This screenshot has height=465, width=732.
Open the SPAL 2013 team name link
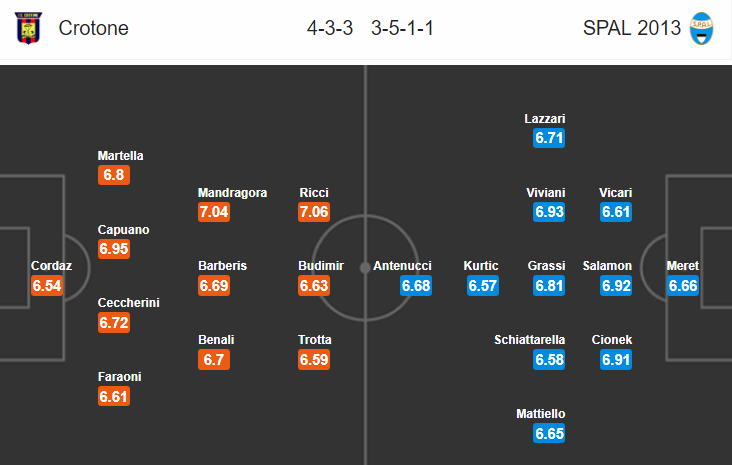click(632, 28)
